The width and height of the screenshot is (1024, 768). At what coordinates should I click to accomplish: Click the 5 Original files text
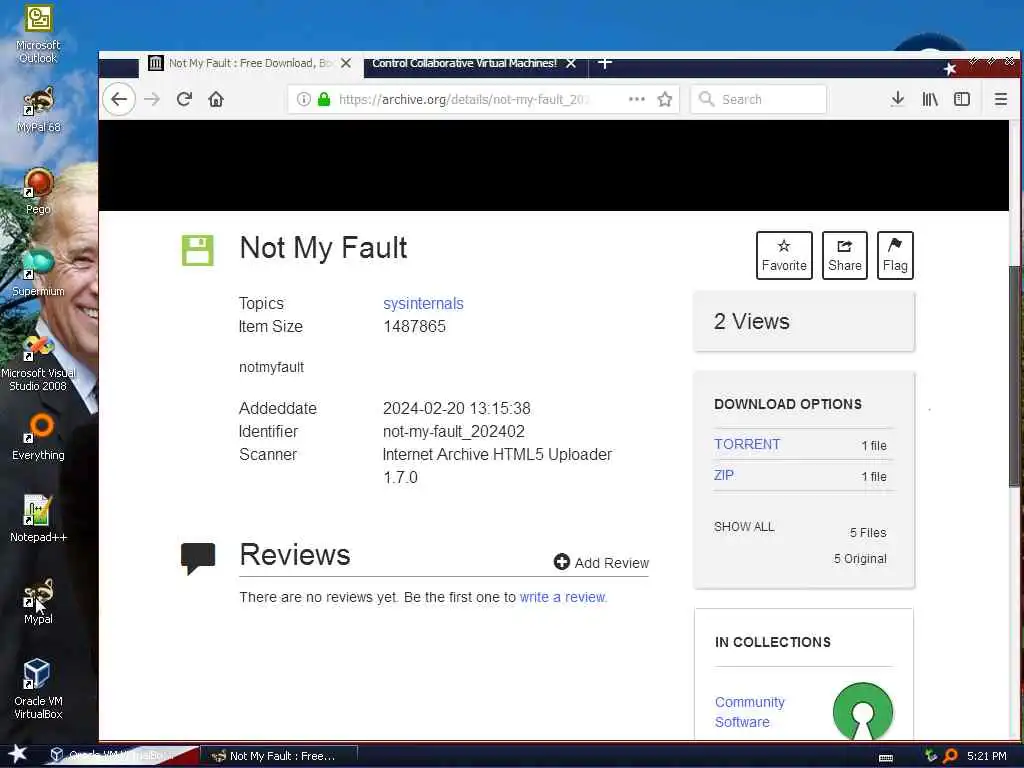(860, 559)
